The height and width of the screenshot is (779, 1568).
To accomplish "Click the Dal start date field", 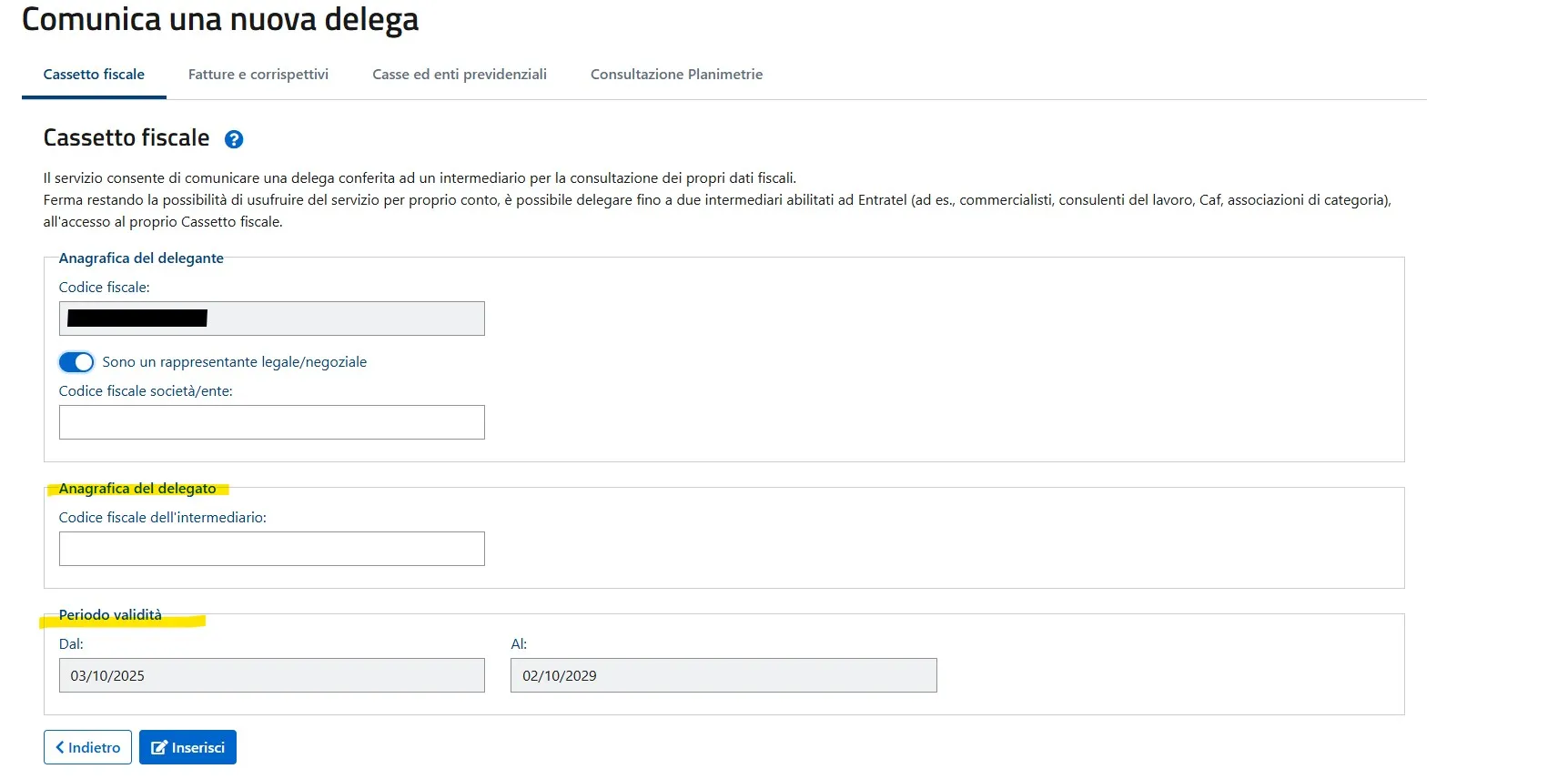I will [271, 675].
